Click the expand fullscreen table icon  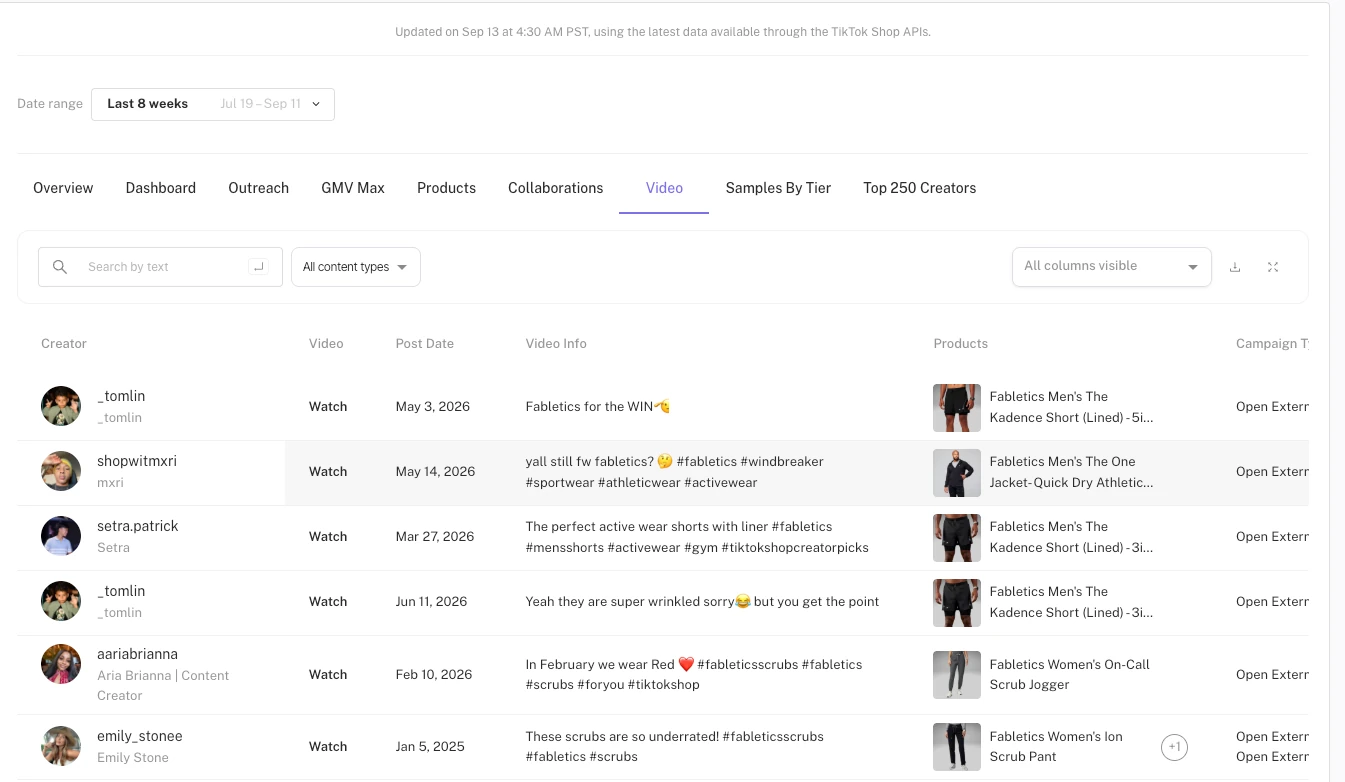[x=1273, y=267]
